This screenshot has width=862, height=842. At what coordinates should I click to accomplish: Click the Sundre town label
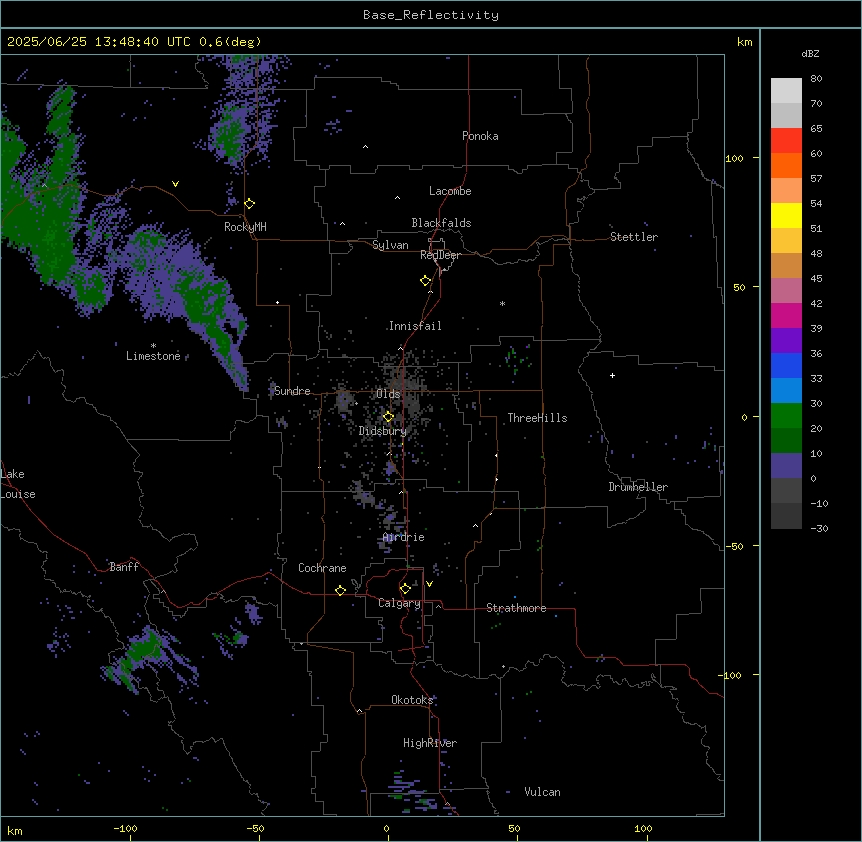click(x=292, y=391)
